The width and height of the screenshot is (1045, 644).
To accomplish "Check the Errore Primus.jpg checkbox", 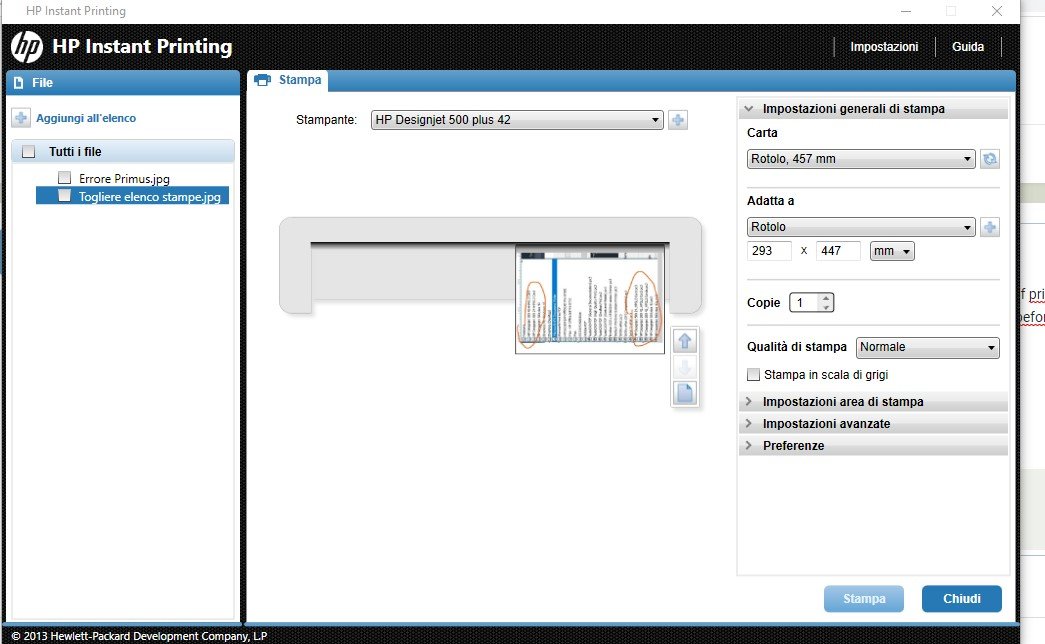I will 65,177.
